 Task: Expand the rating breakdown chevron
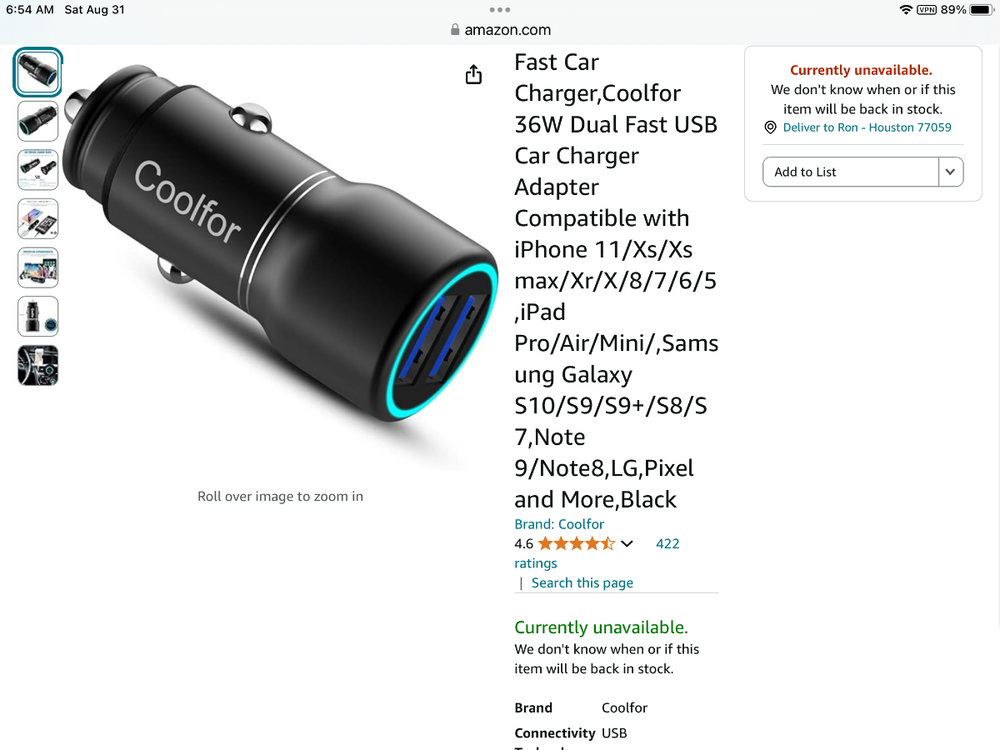[x=627, y=544]
